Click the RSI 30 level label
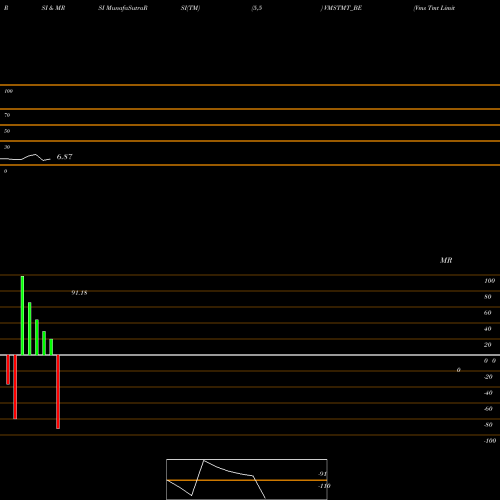This screenshot has height=500, width=500. 7,147
